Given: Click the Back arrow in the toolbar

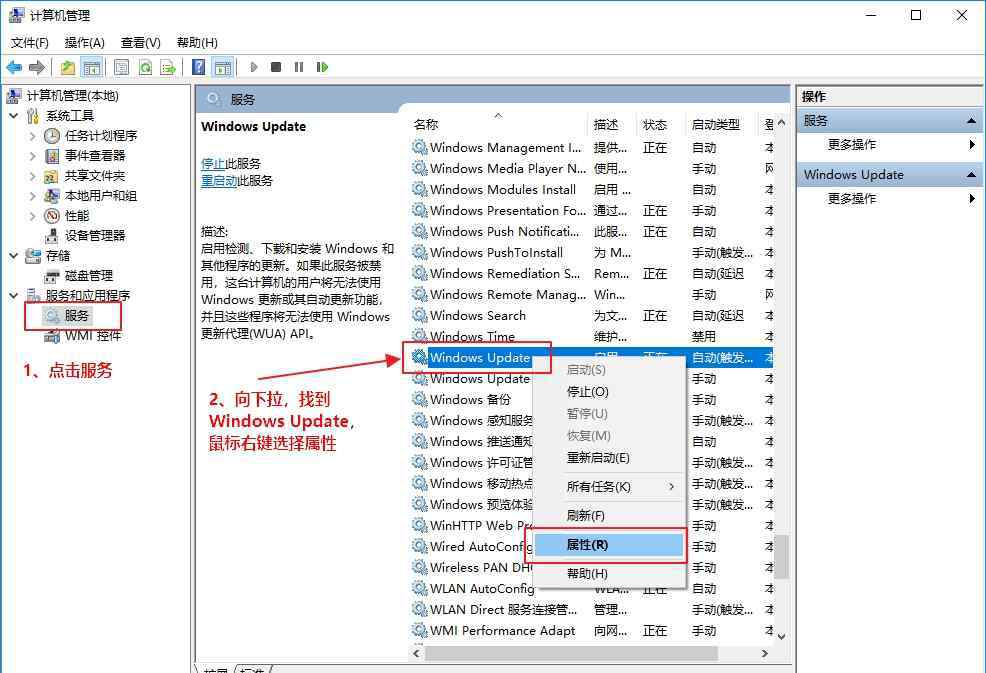Looking at the screenshot, I should pyautogui.click(x=14, y=67).
